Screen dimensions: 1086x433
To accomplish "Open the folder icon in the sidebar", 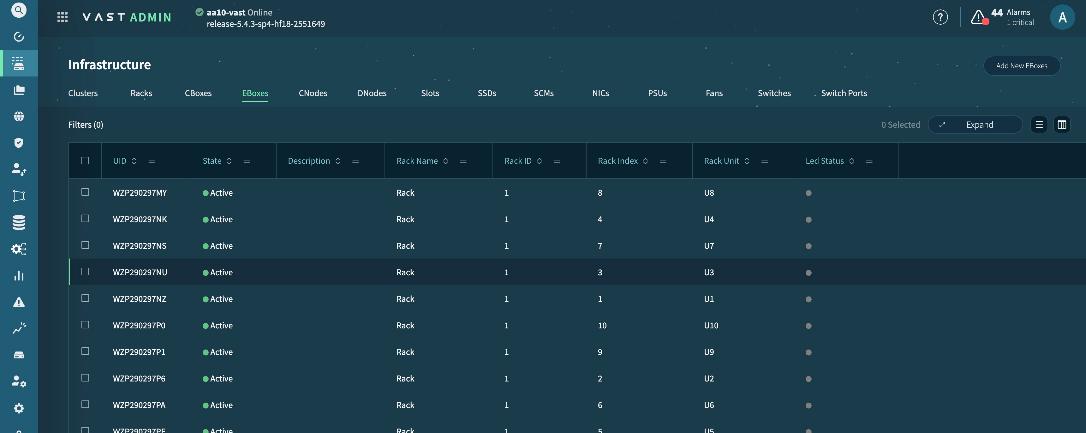I will (19, 90).
